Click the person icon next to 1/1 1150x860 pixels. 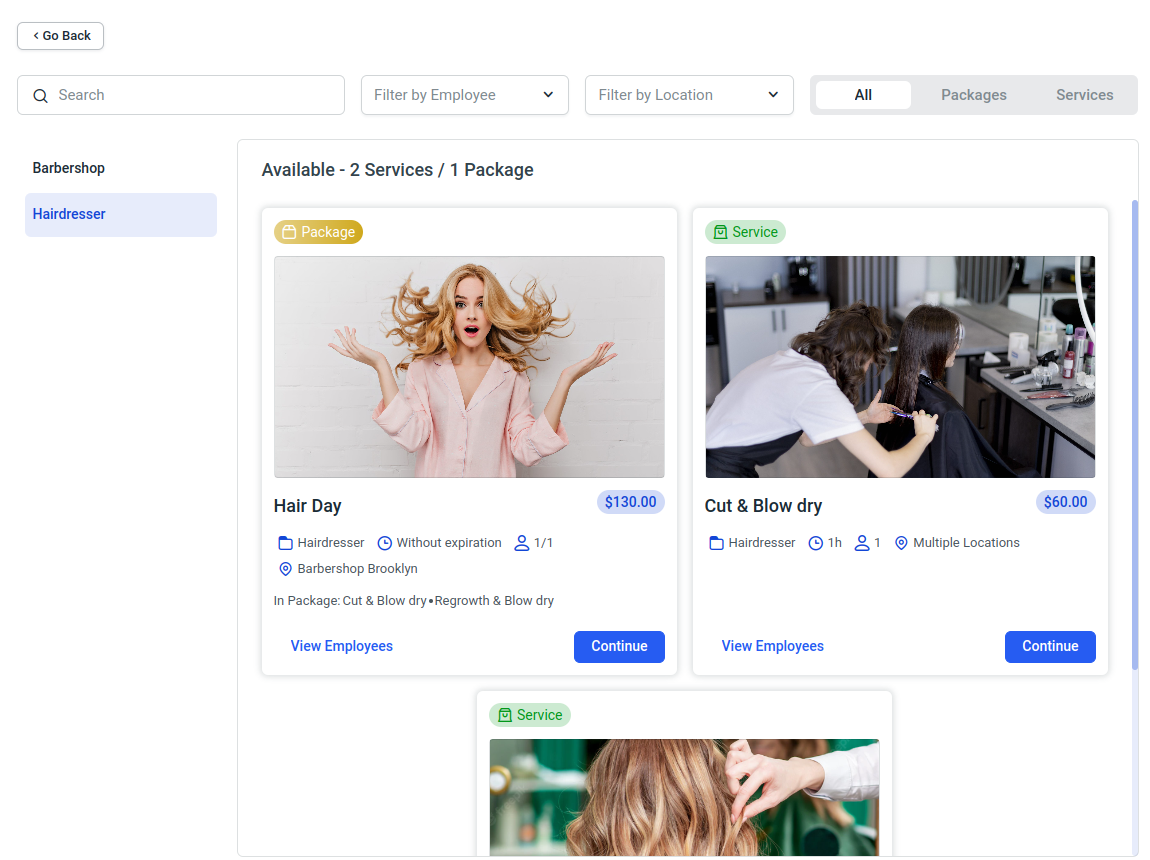point(521,543)
